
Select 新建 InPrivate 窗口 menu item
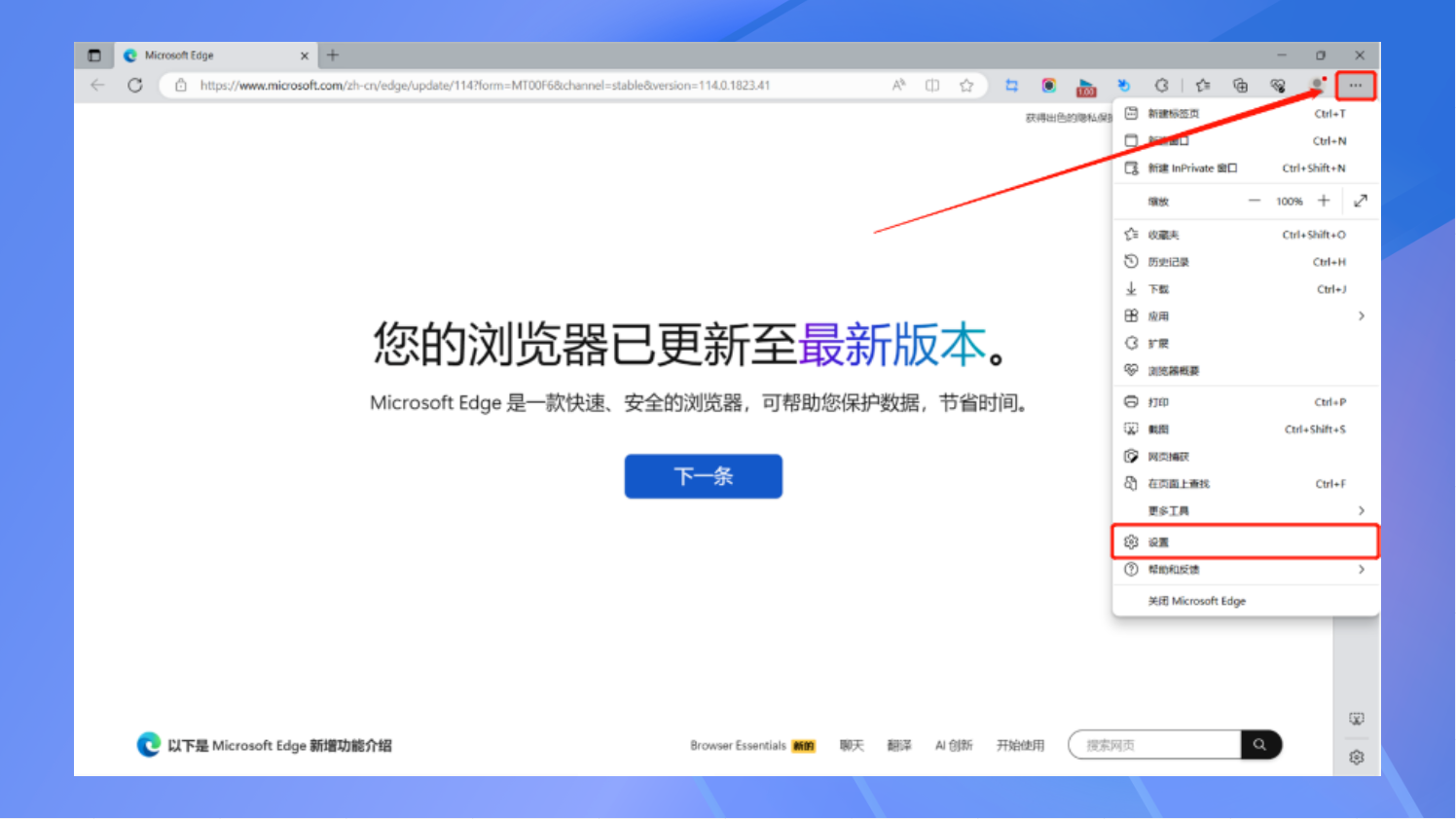click(1246, 168)
